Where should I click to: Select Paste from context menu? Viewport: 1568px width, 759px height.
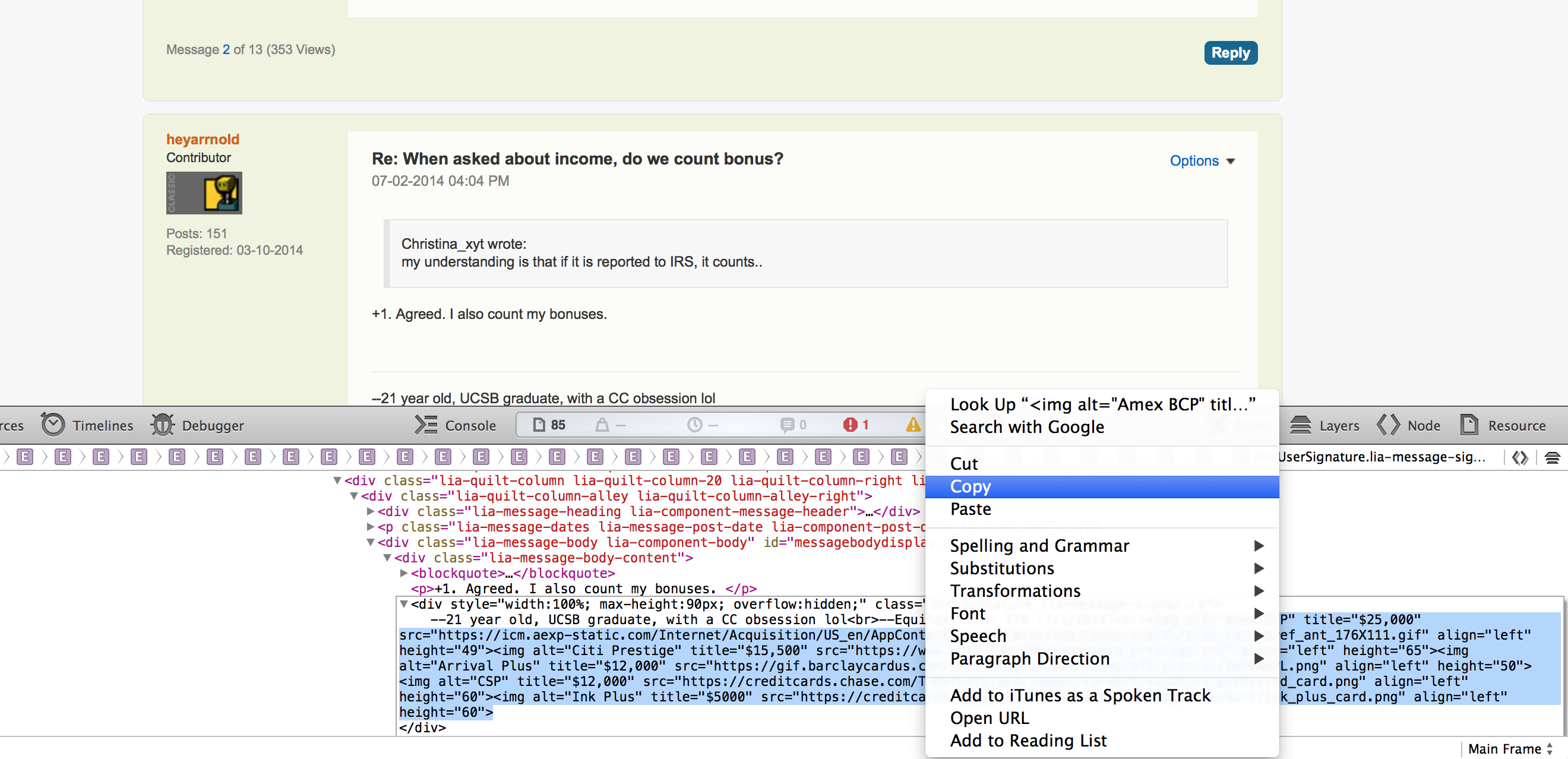[970, 509]
